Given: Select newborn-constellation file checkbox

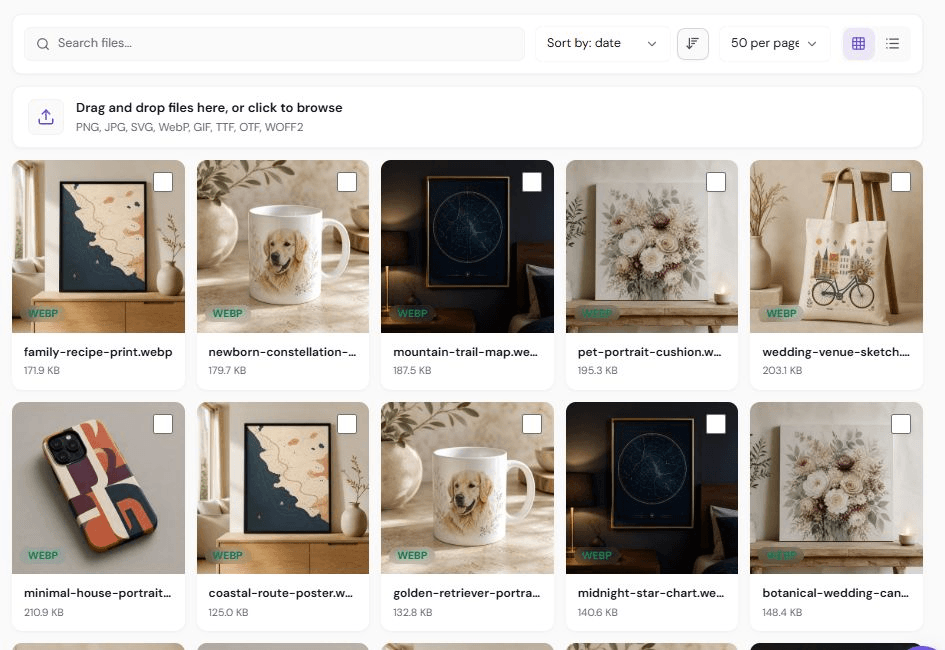Looking at the screenshot, I should [x=347, y=182].
